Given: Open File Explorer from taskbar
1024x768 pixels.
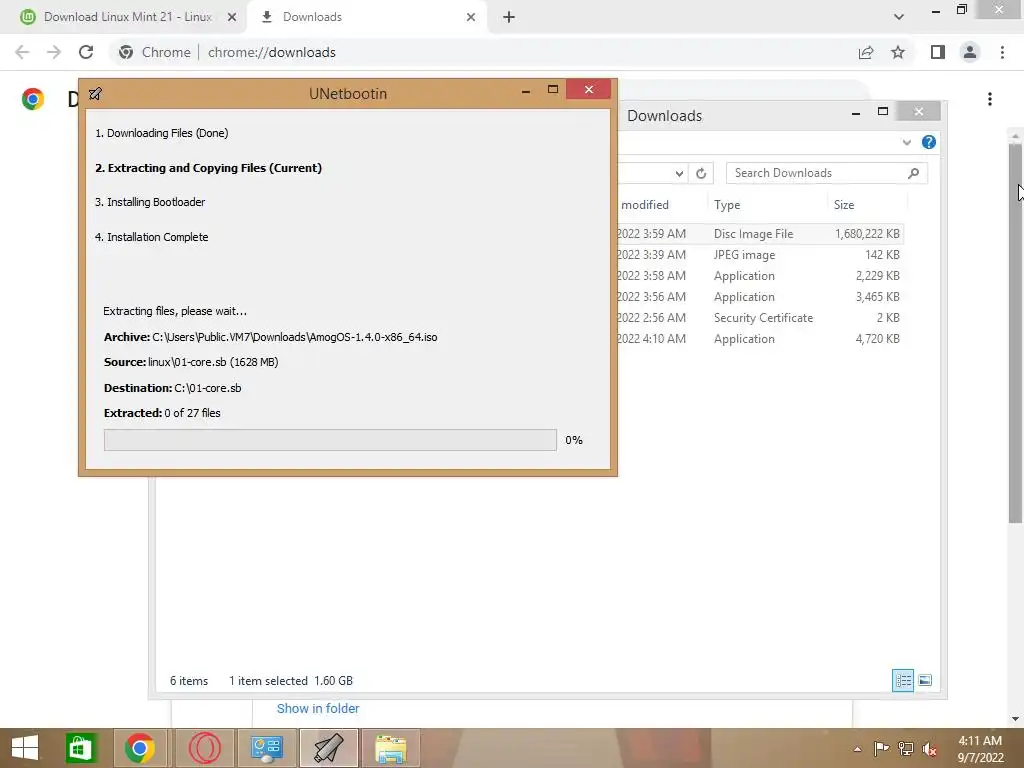Looking at the screenshot, I should [x=391, y=748].
